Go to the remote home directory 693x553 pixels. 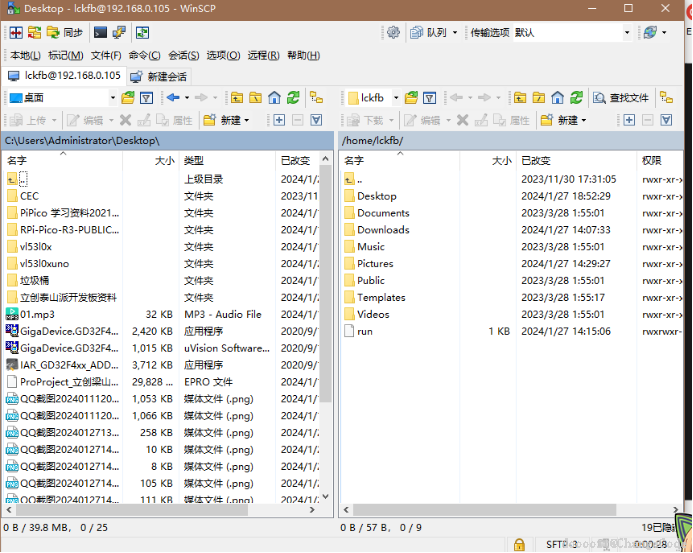click(558, 98)
